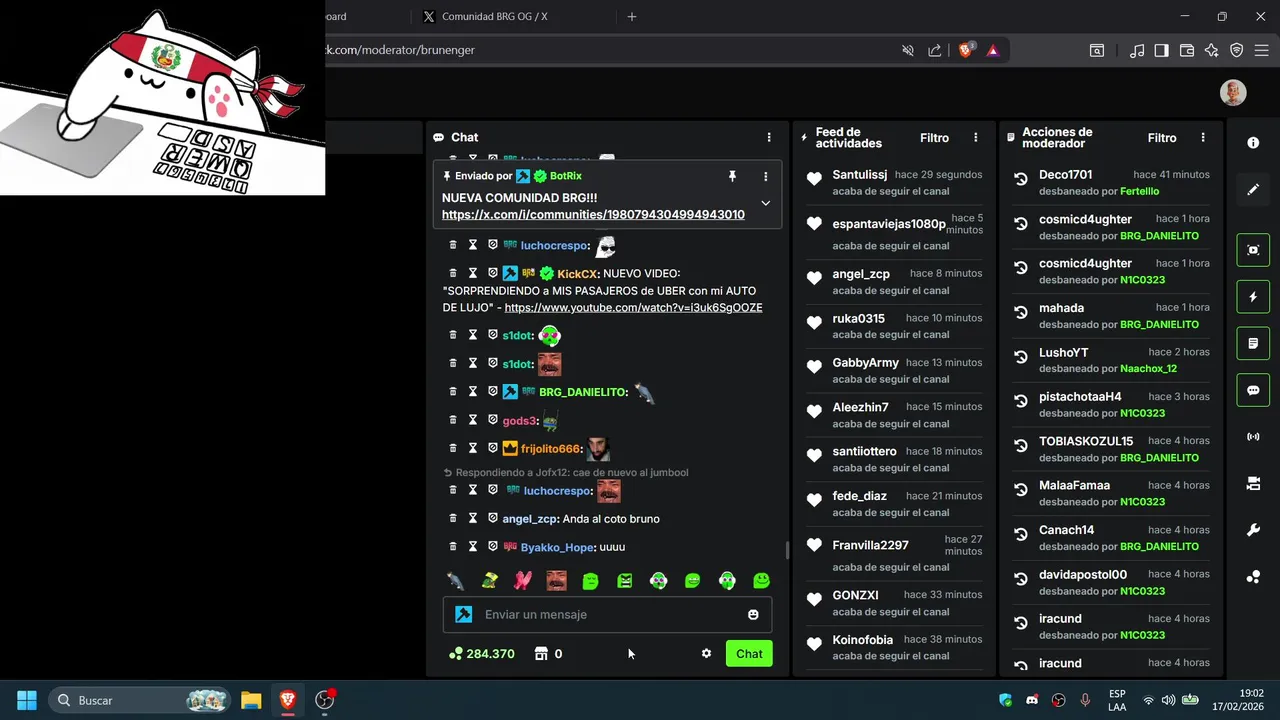Viewport: 1280px width, 720px height.
Task: Click cosmicd4ughter unbanned by N1C0323
Action: click(x=1085, y=263)
